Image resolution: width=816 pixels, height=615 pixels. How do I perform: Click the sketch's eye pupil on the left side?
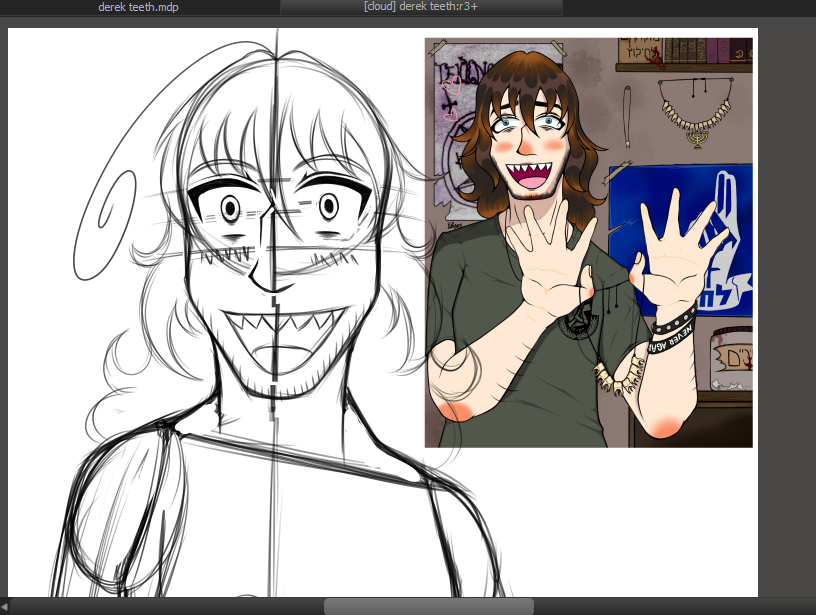(230, 209)
